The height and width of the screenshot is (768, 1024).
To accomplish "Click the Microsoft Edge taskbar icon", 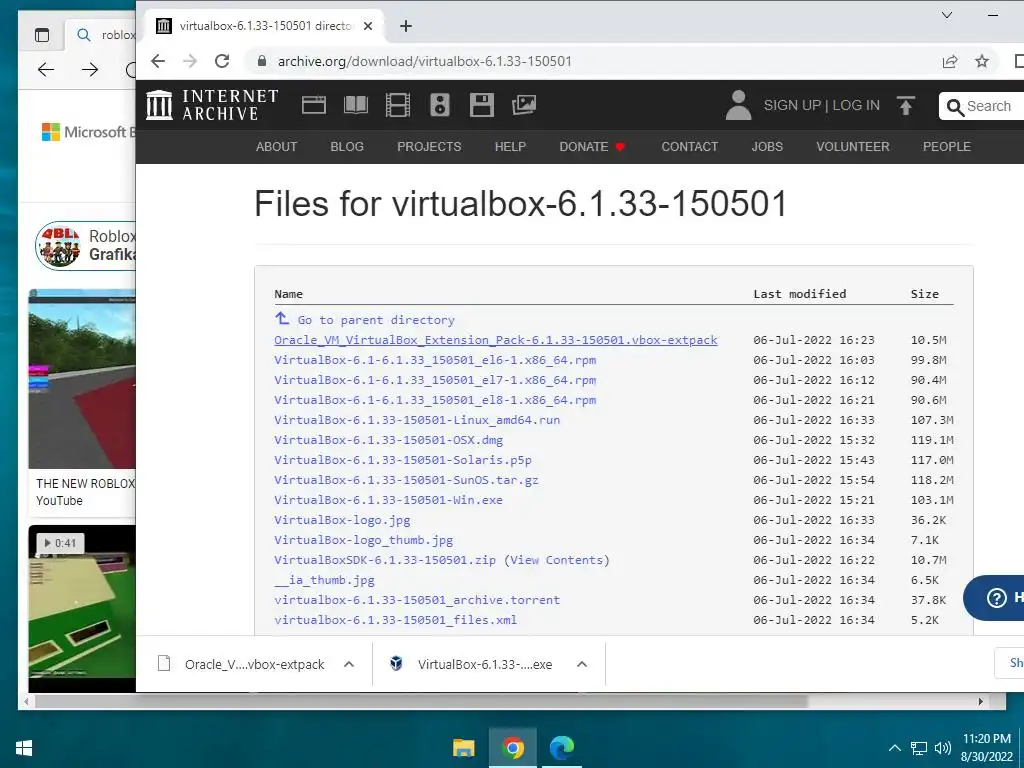I will click(561, 747).
